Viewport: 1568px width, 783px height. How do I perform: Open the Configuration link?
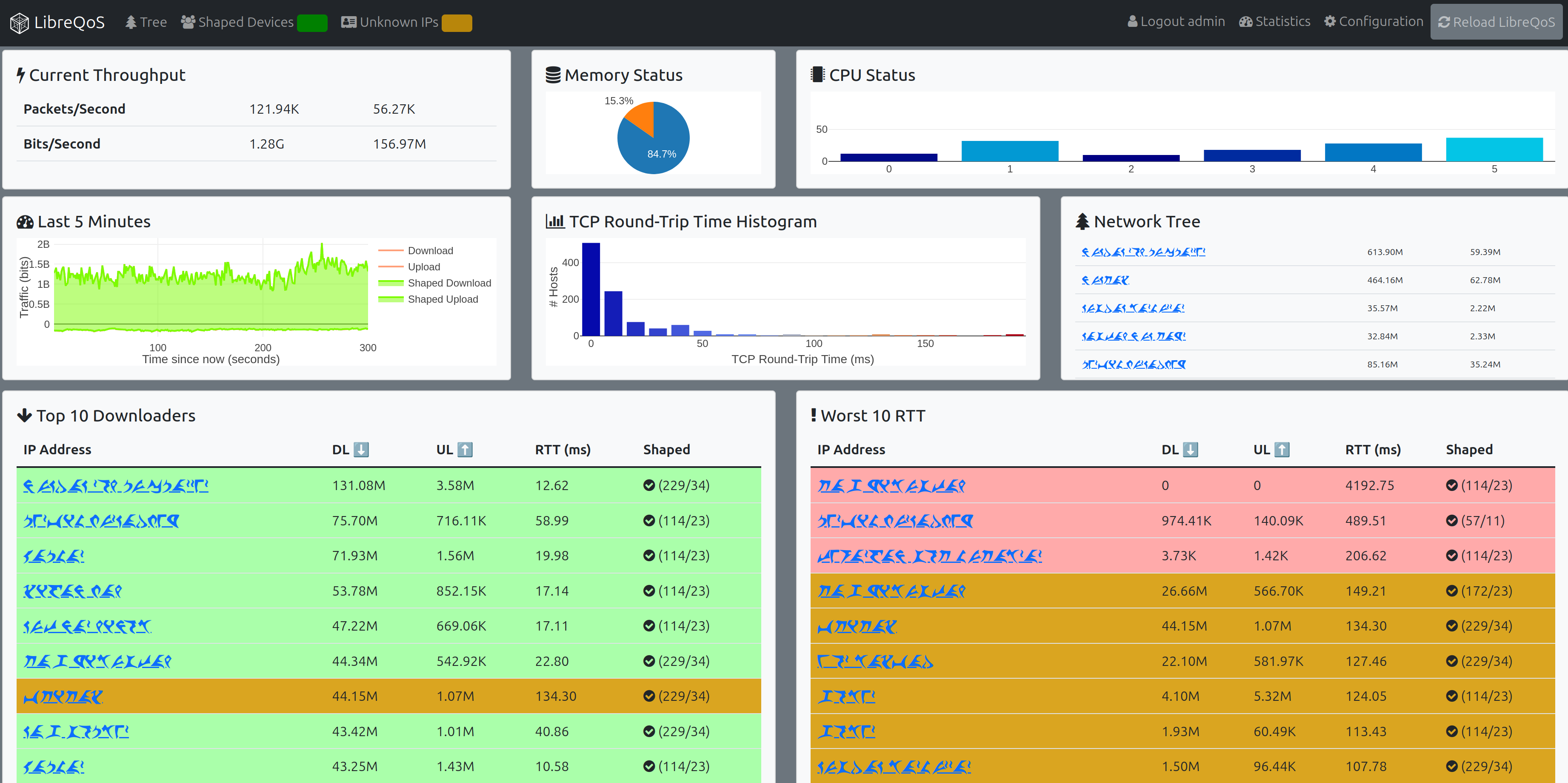[x=1373, y=21]
